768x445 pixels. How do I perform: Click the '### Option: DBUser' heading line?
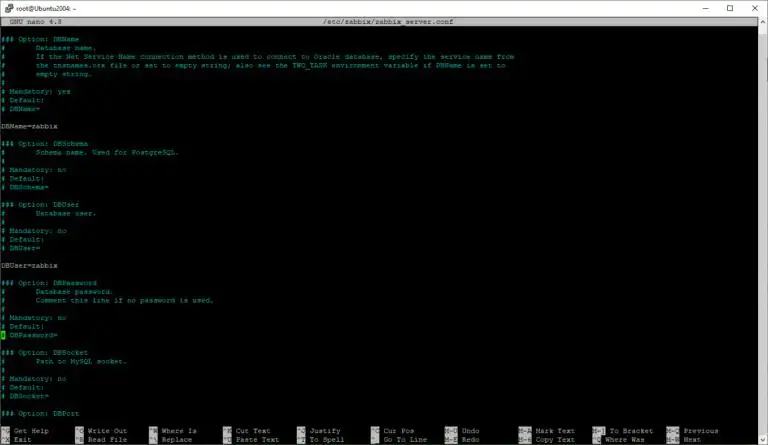pos(40,205)
